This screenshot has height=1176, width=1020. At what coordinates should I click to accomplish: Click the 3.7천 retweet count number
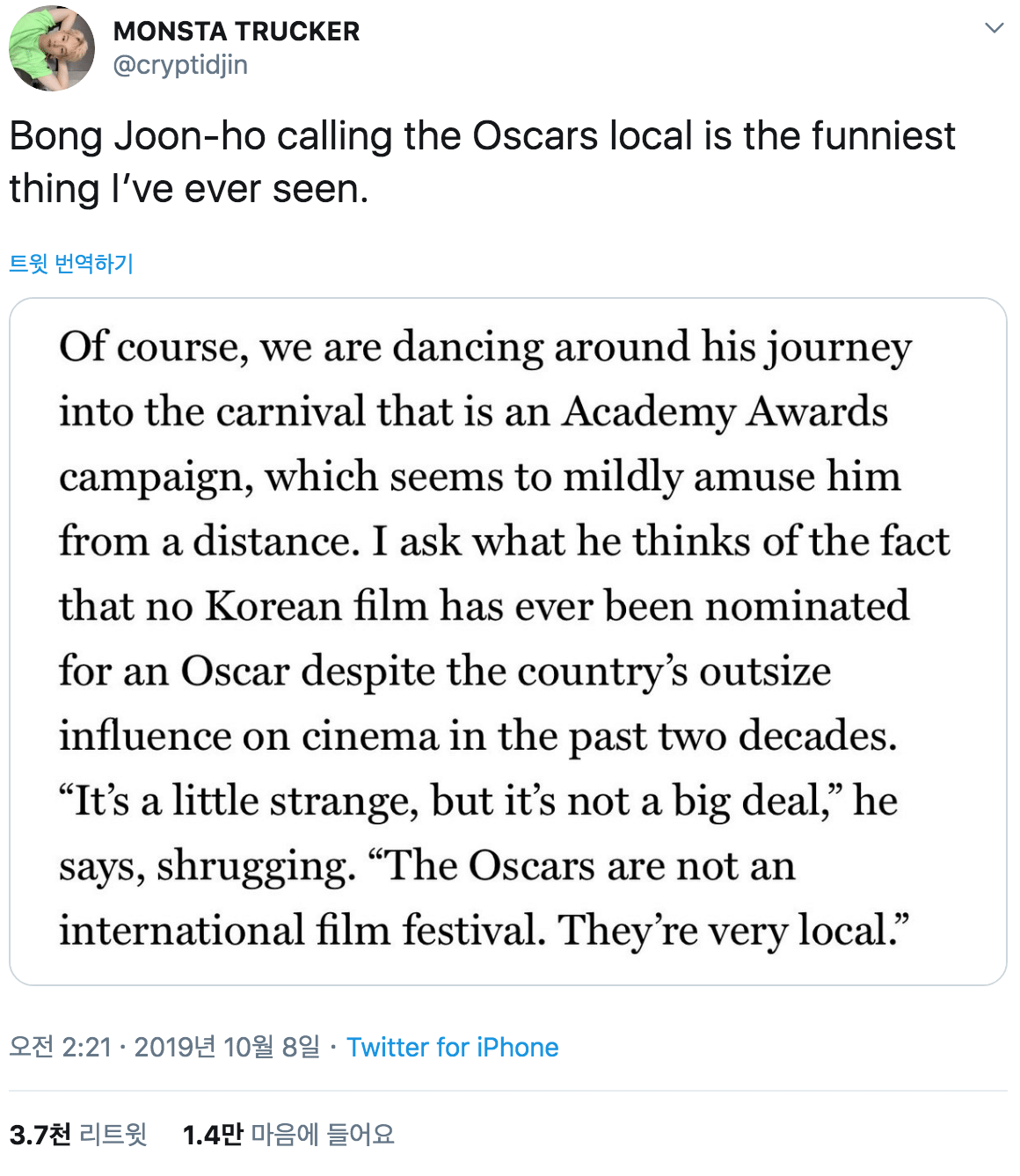pyautogui.click(x=40, y=1135)
